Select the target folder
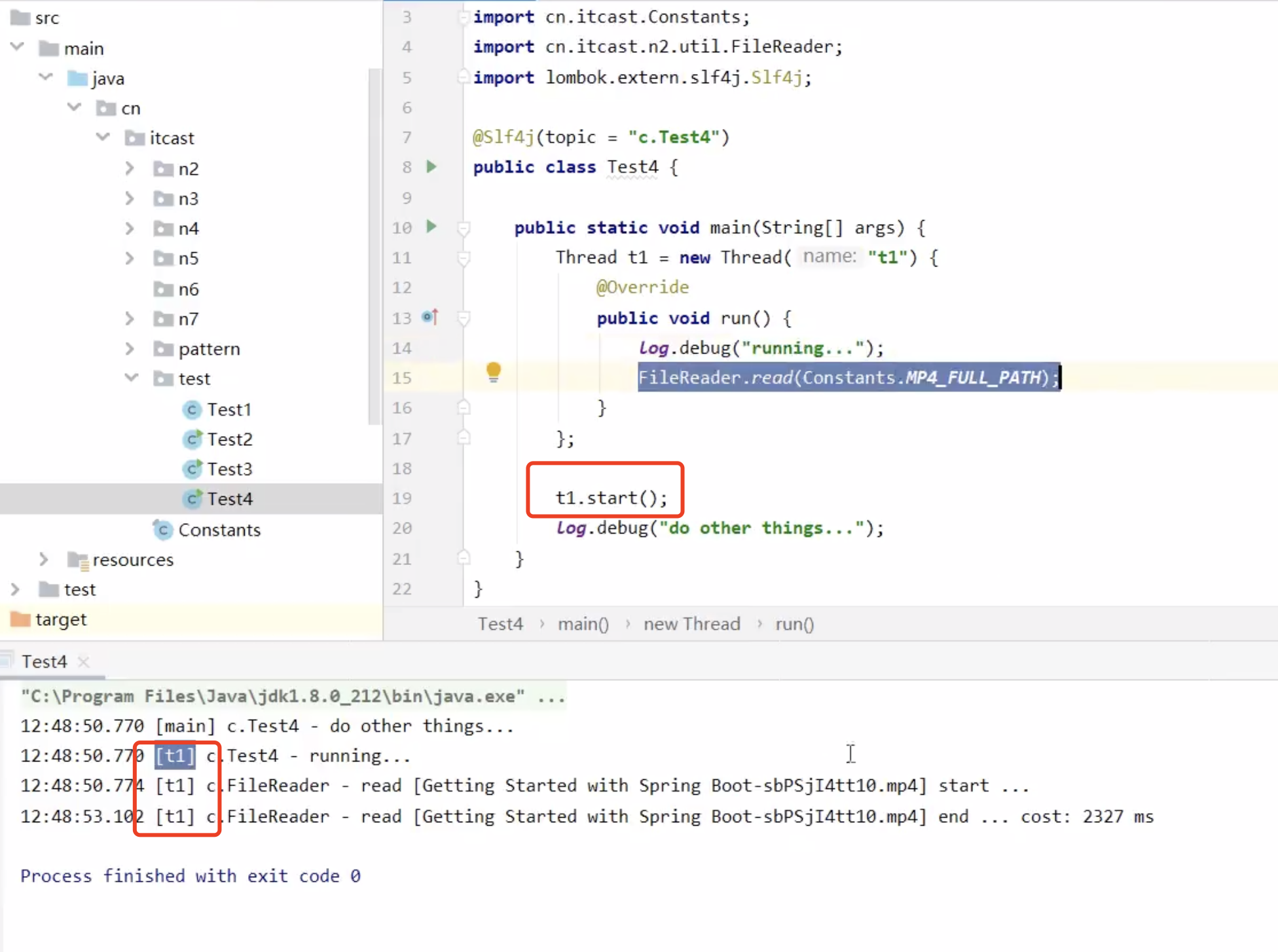 60,619
